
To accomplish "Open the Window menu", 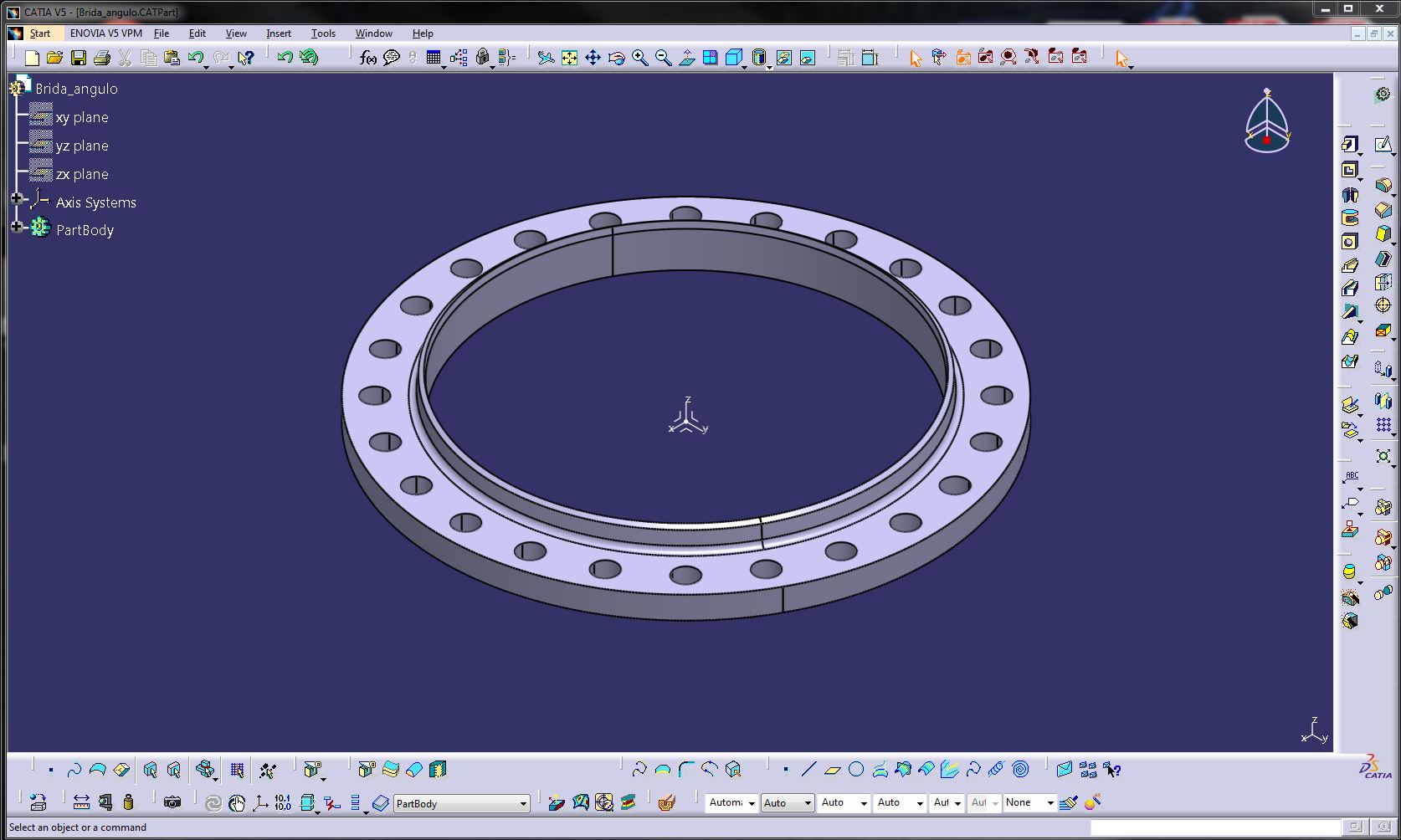I will click(374, 33).
